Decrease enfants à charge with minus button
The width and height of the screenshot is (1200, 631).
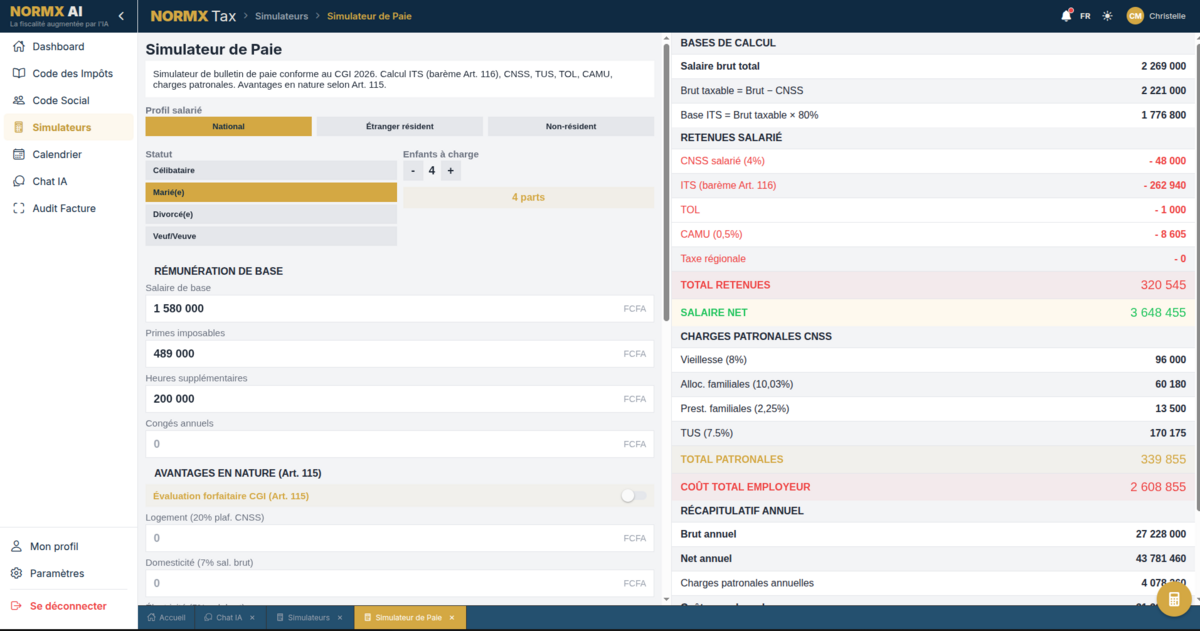413,171
